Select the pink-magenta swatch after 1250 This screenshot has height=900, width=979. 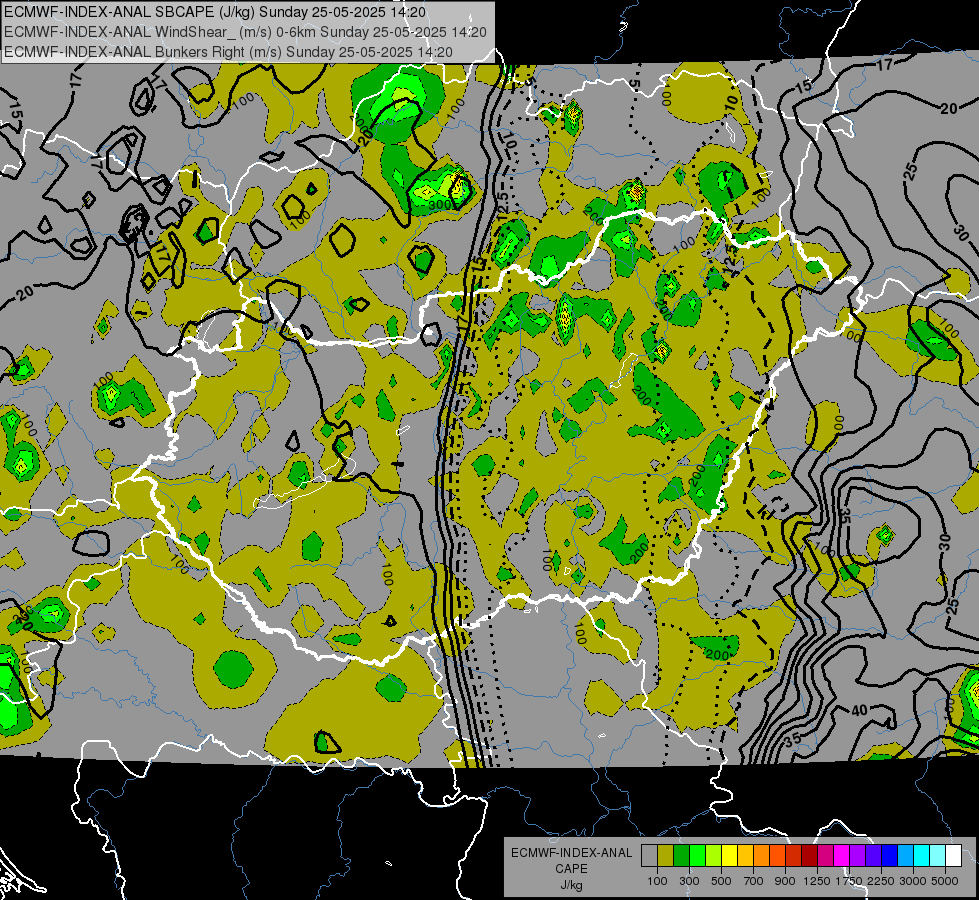tap(825, 855)
